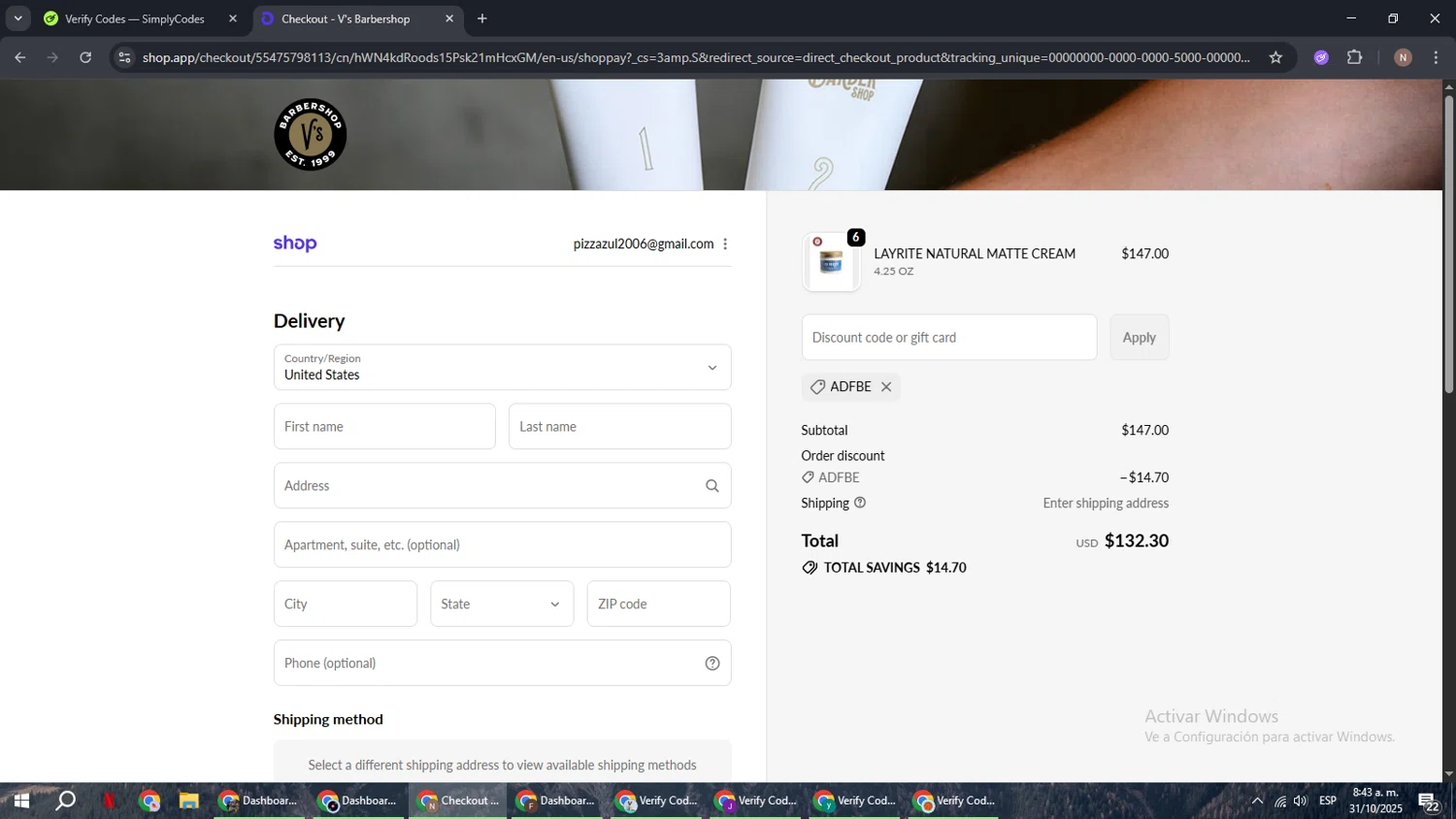Expand the Country/Region dropdown
1456x819 pixels.
coord(502,368)
